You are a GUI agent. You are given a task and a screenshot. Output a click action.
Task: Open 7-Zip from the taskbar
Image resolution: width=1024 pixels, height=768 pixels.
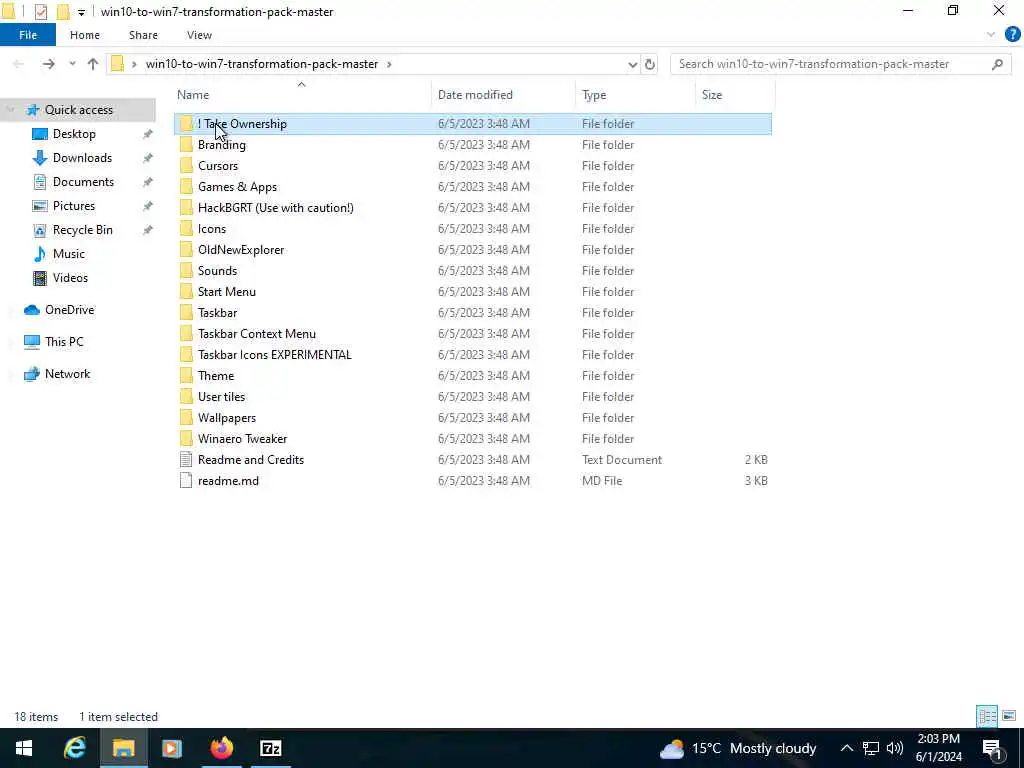(270, 748)
